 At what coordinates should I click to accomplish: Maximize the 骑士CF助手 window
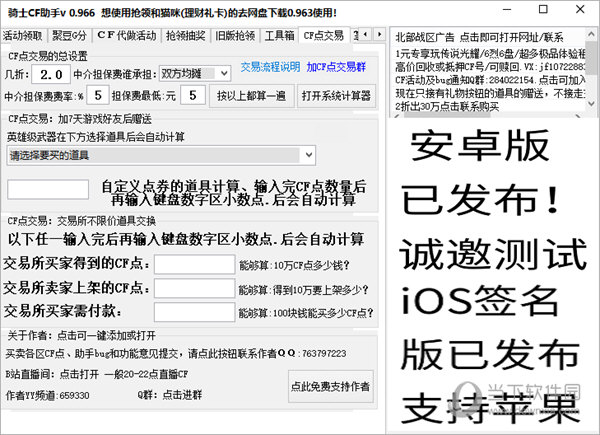coord(543,10)
